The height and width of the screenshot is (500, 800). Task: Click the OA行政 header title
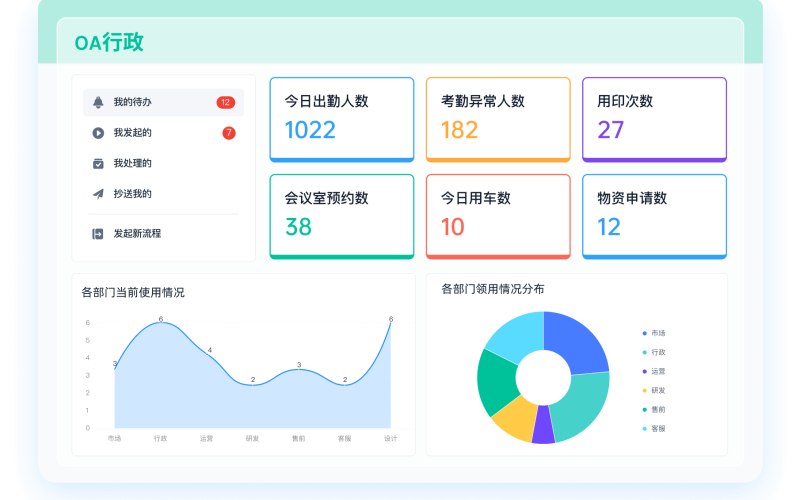coord(109,42)
